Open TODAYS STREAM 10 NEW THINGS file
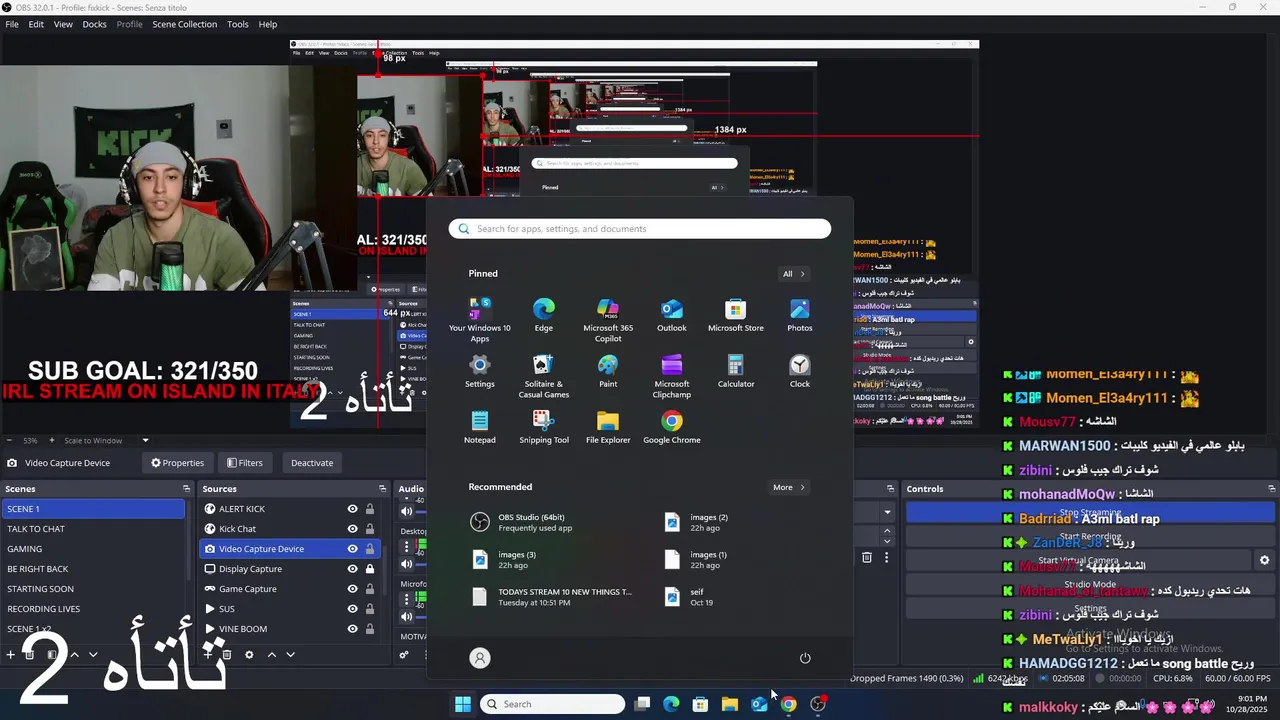1280x720 pixels. 552,597
